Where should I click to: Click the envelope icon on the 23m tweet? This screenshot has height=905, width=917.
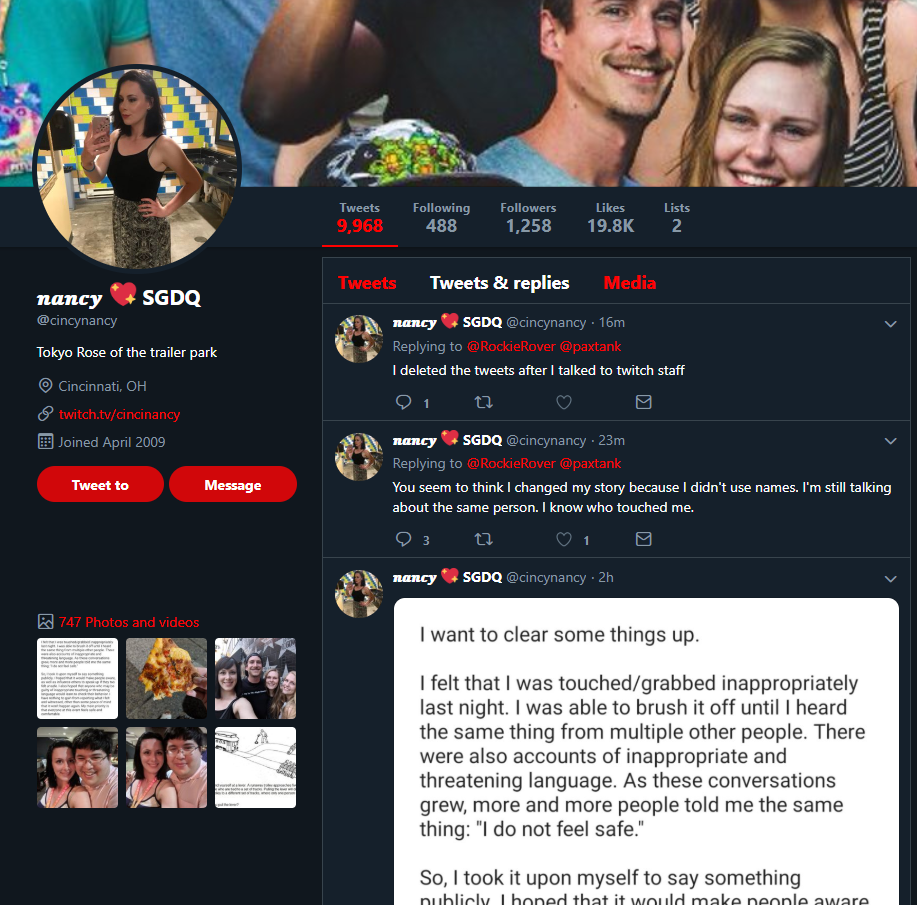click(643, 539)
